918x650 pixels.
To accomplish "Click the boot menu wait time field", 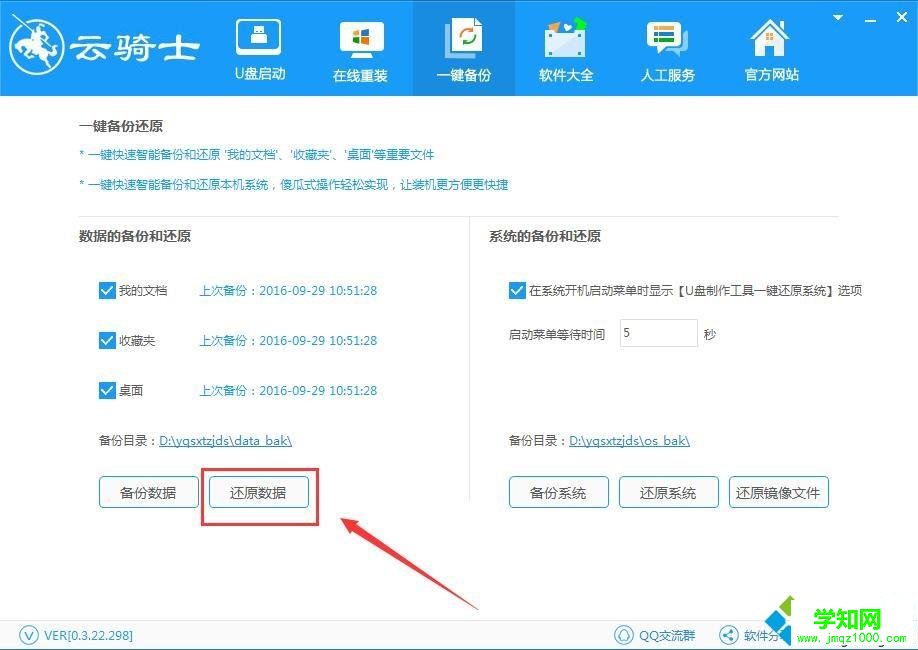I will 657,333.
